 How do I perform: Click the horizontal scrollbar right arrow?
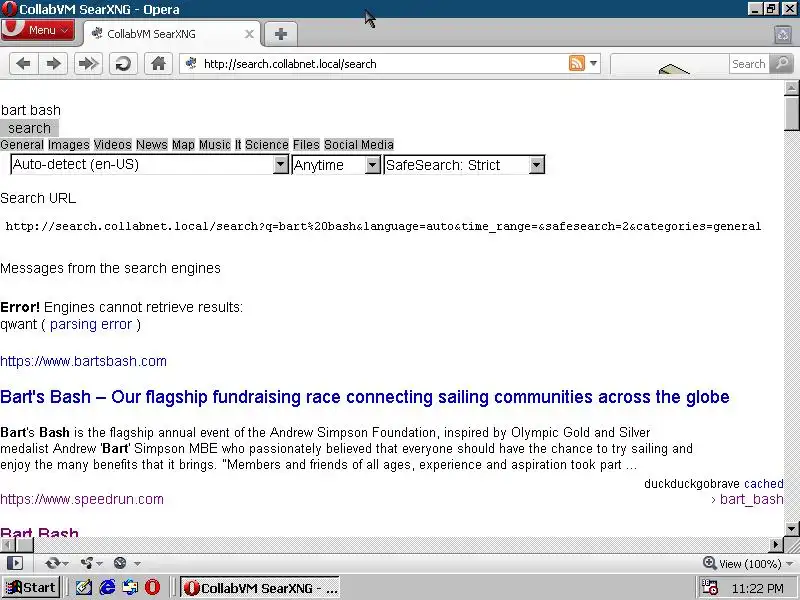click(x=776, y=545)
